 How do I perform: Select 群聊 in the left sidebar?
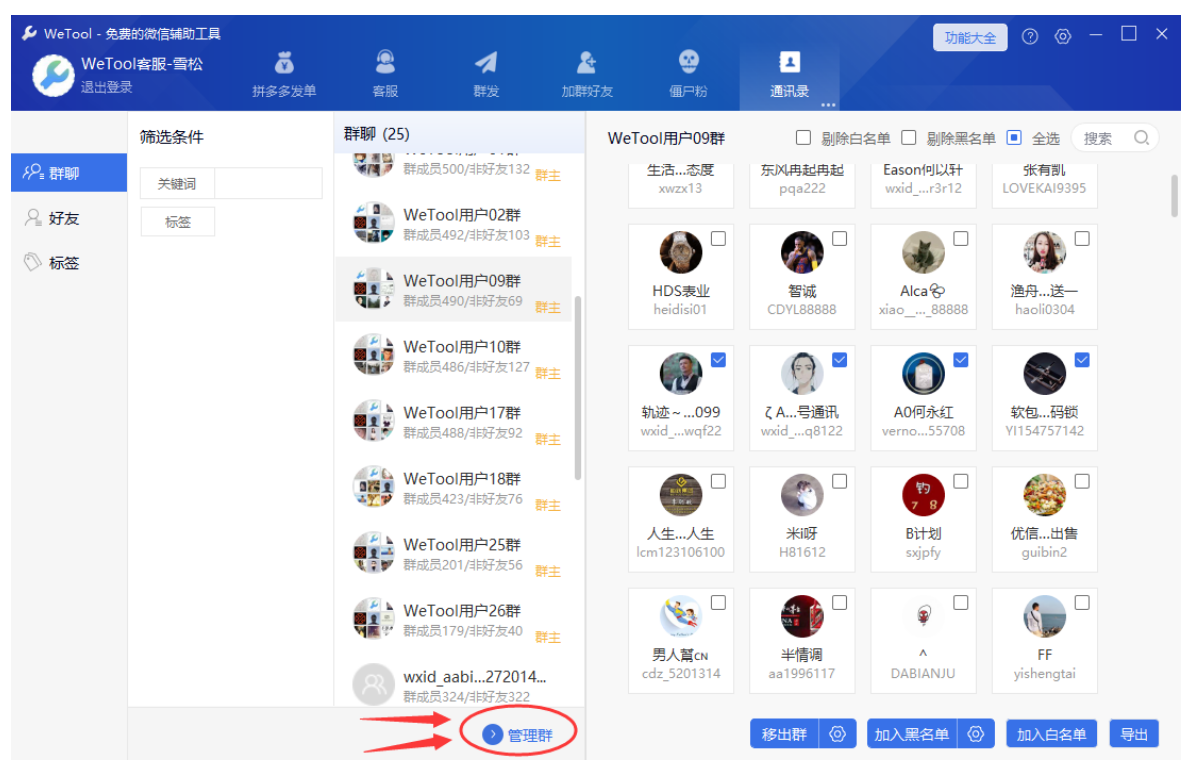point(69,173)
